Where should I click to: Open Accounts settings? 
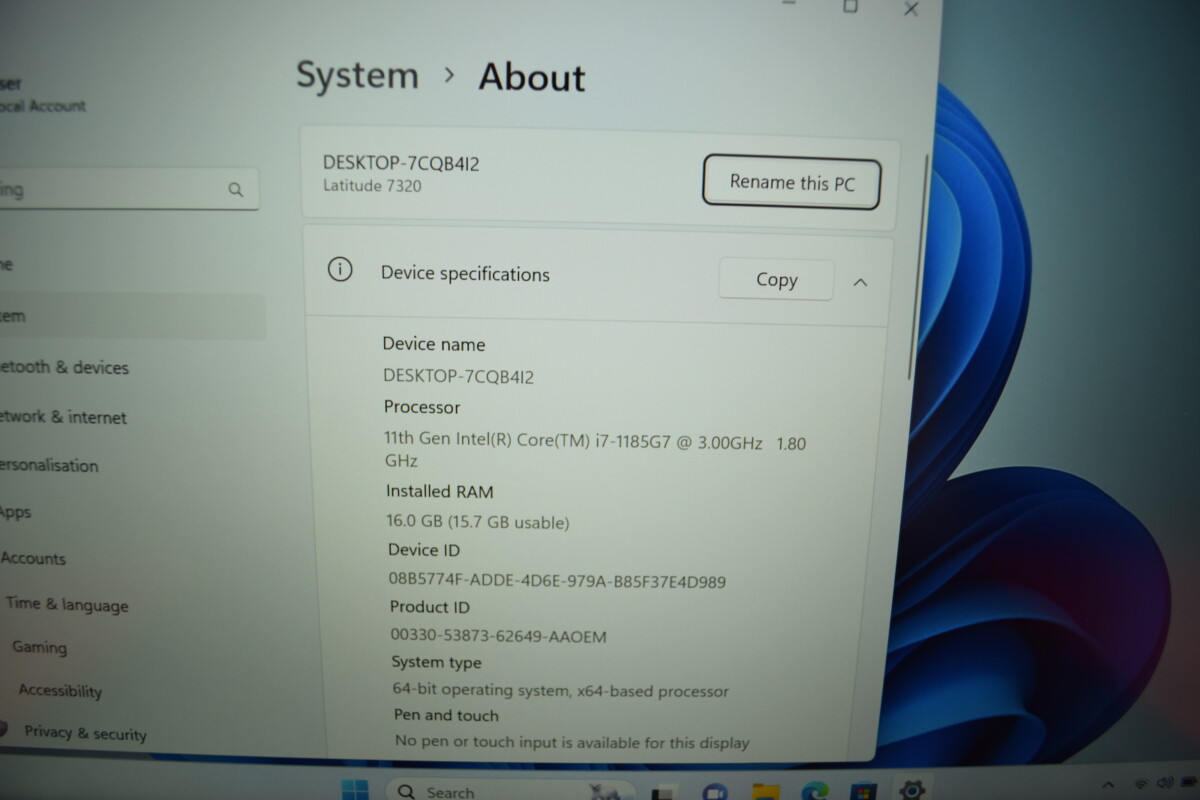pos(33,558)
